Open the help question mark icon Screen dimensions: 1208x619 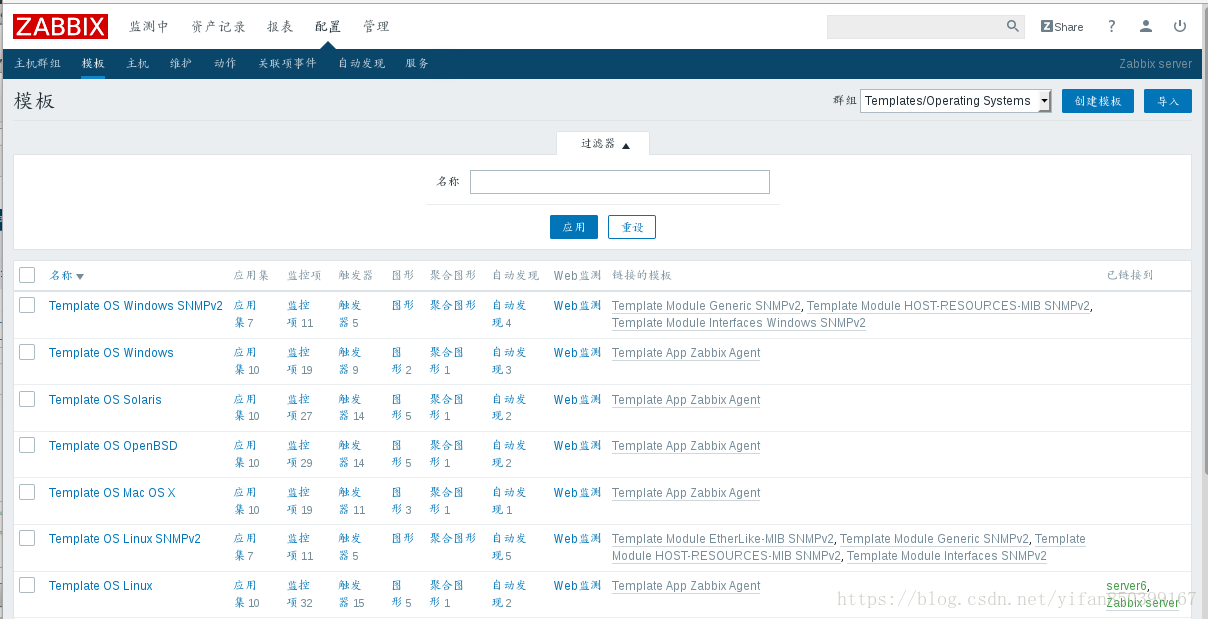[1112, 26]
